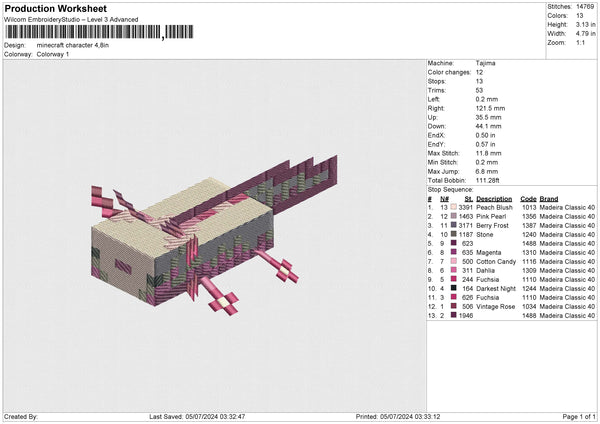The image size is (600, 424).
Task: Click swatch beside stitch count 623
Action: (453, 243)
